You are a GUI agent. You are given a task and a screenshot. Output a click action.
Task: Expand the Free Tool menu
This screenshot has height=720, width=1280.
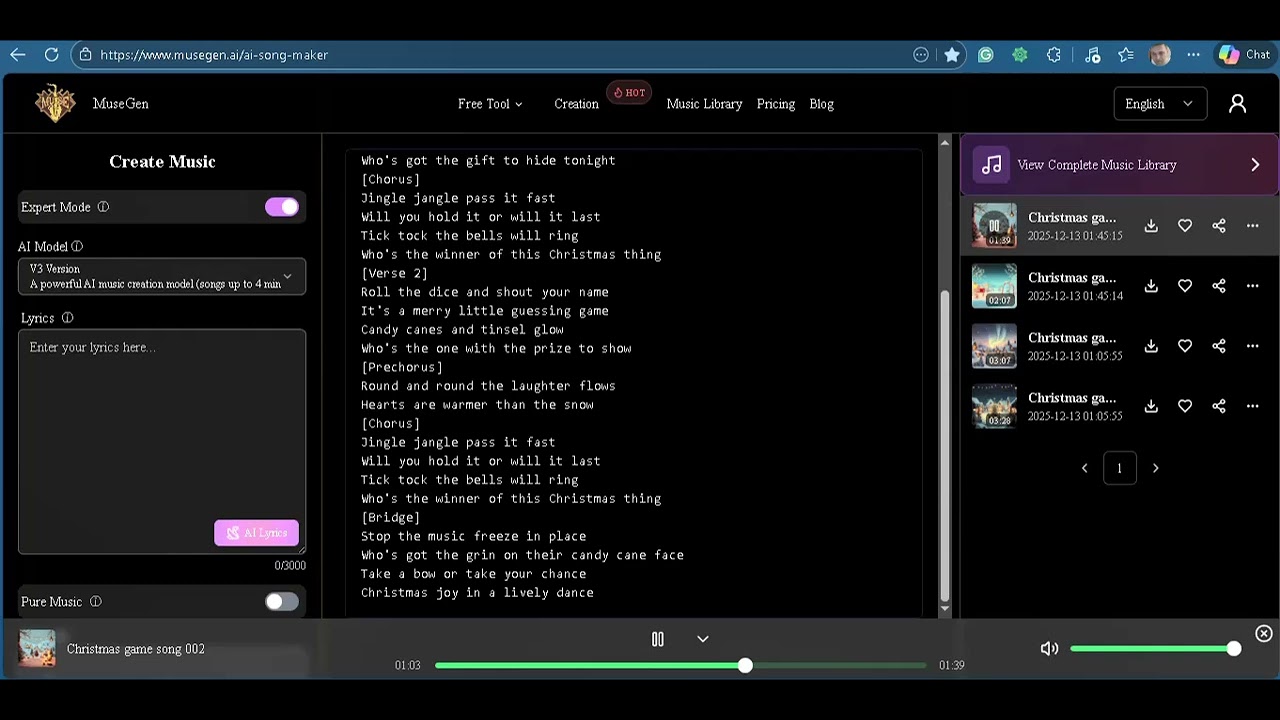tap(490, 104)
